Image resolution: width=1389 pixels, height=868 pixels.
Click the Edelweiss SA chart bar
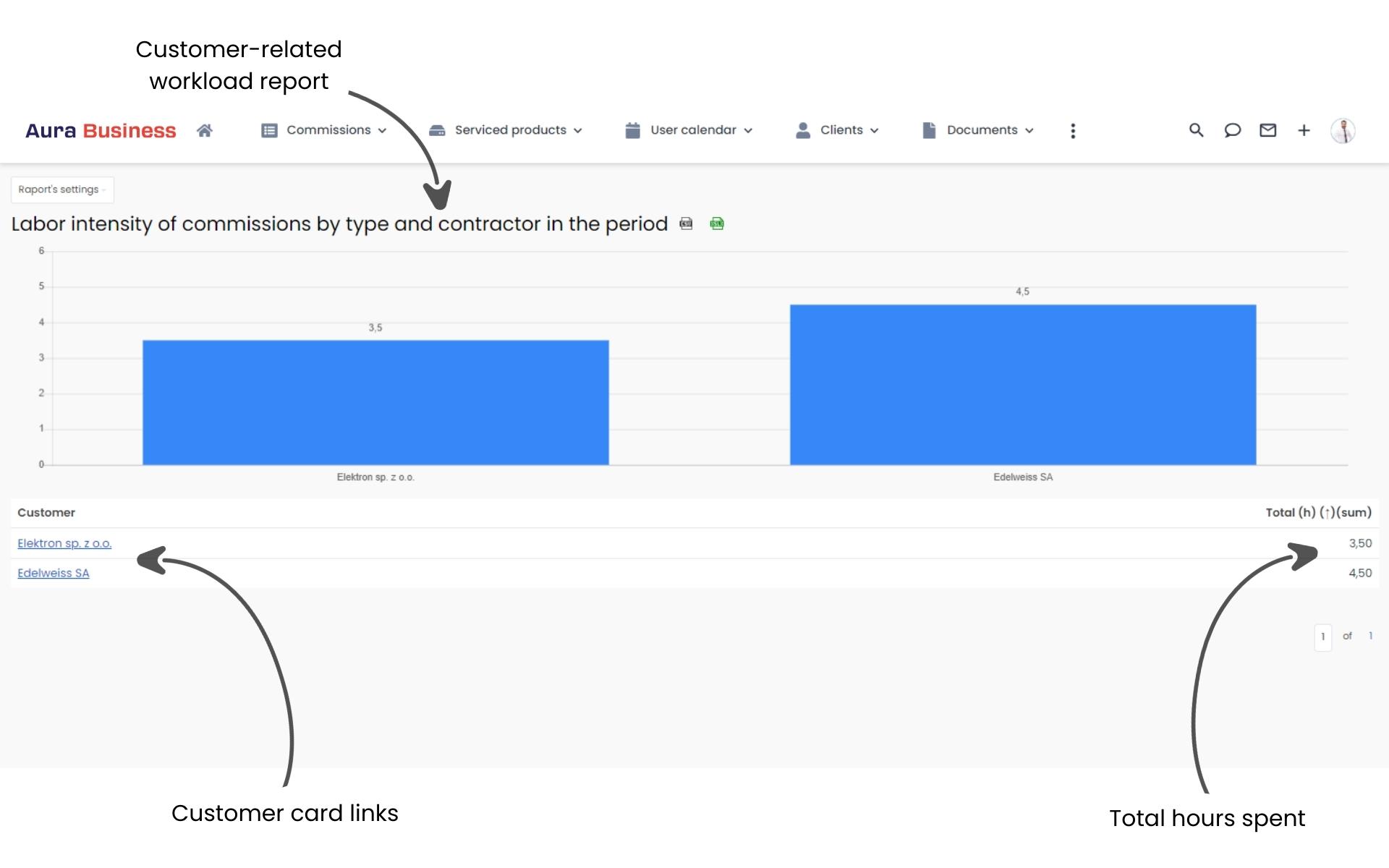click(1022, 384)
